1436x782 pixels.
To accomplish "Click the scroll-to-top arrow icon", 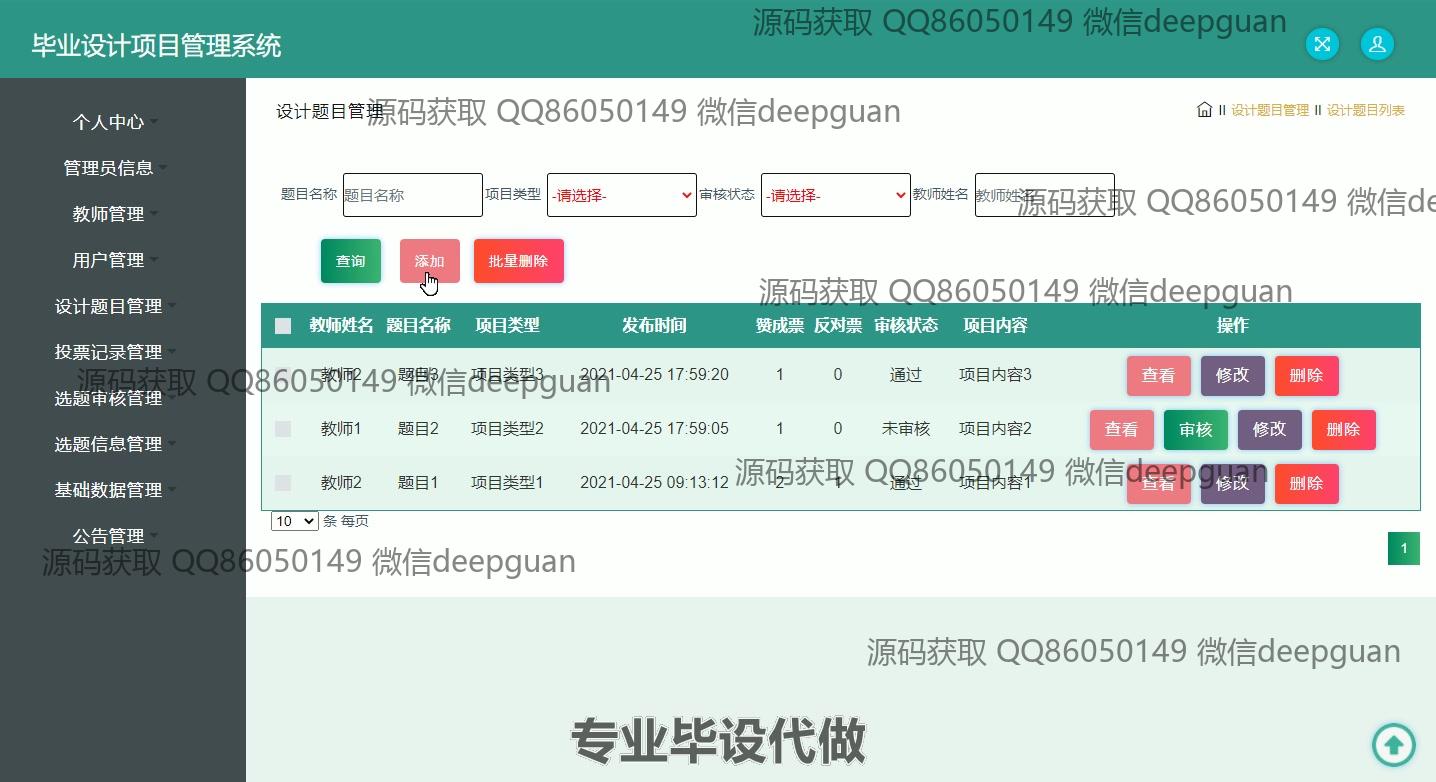I will click(1393, 744).
